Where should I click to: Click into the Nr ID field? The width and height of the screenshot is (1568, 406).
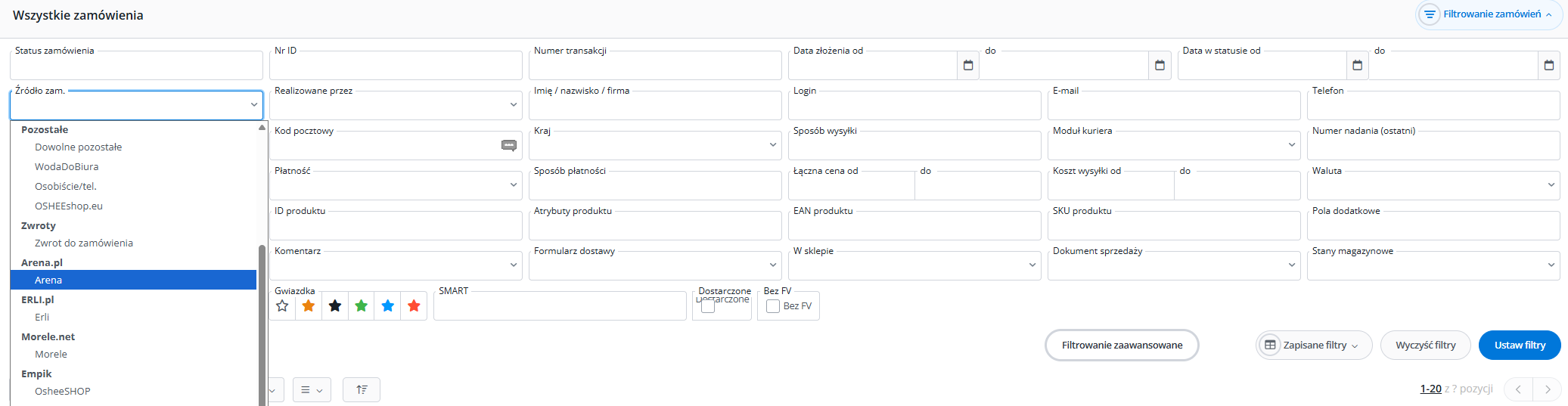[395, 66]
